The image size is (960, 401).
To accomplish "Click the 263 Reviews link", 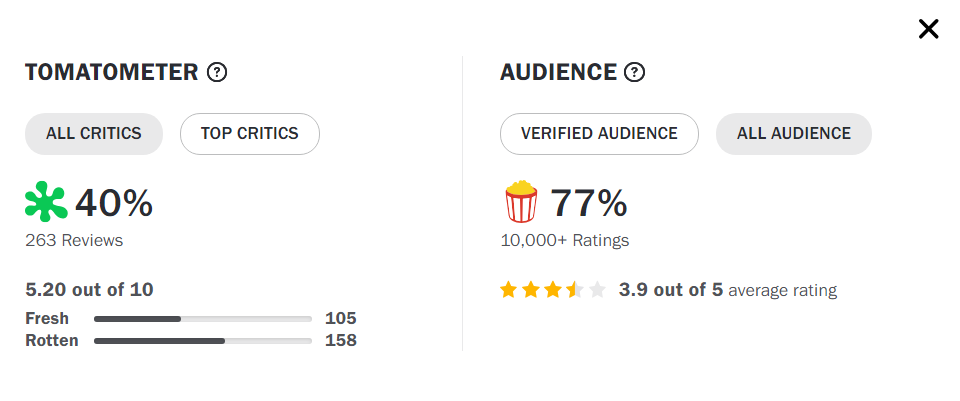I will pos(74,240).
